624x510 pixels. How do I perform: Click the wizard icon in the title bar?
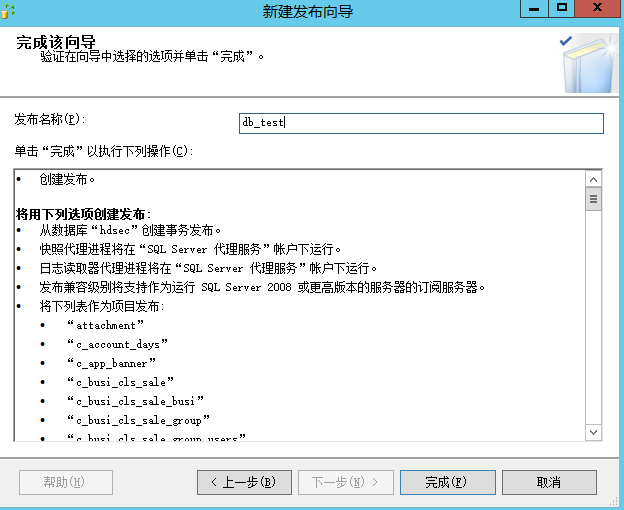(x=8, y=11)
